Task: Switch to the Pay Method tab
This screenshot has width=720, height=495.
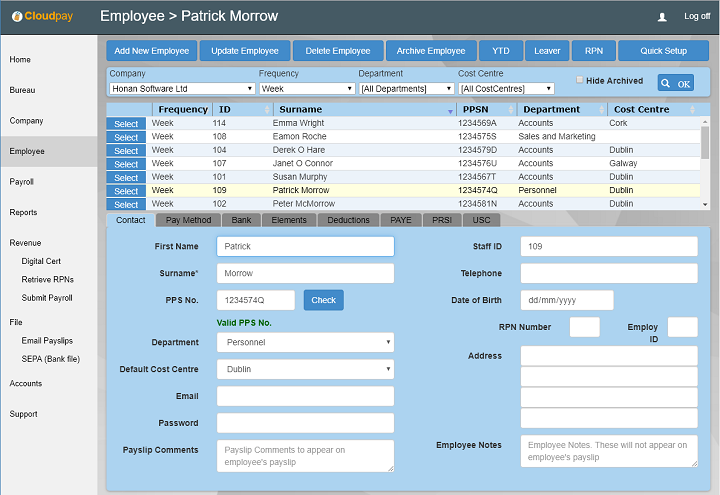Action: coord(188,220)
